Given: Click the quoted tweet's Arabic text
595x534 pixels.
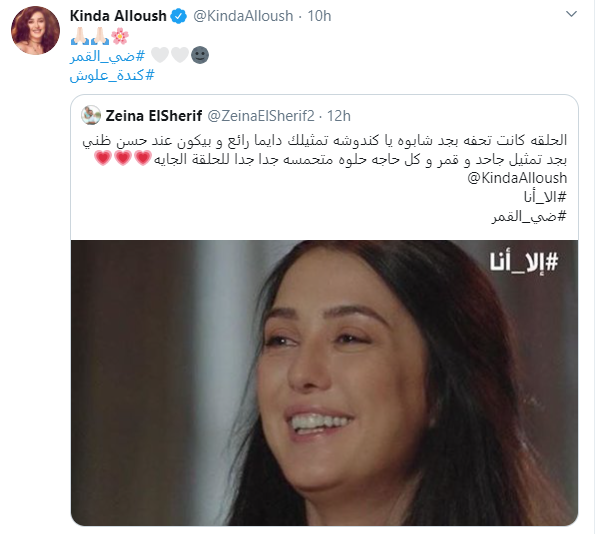Looking at the screenshot, I should pyautogui.click(x=325, y=150).
